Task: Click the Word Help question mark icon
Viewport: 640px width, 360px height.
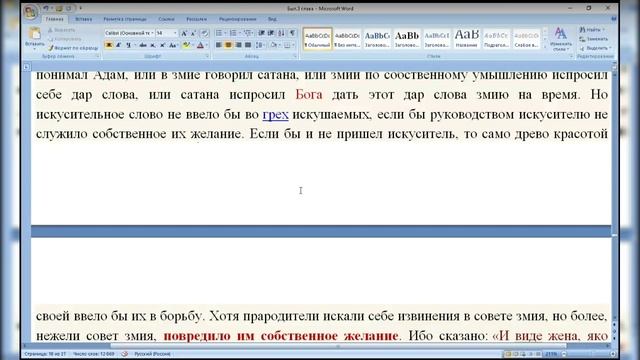Action: coord(614,19)
